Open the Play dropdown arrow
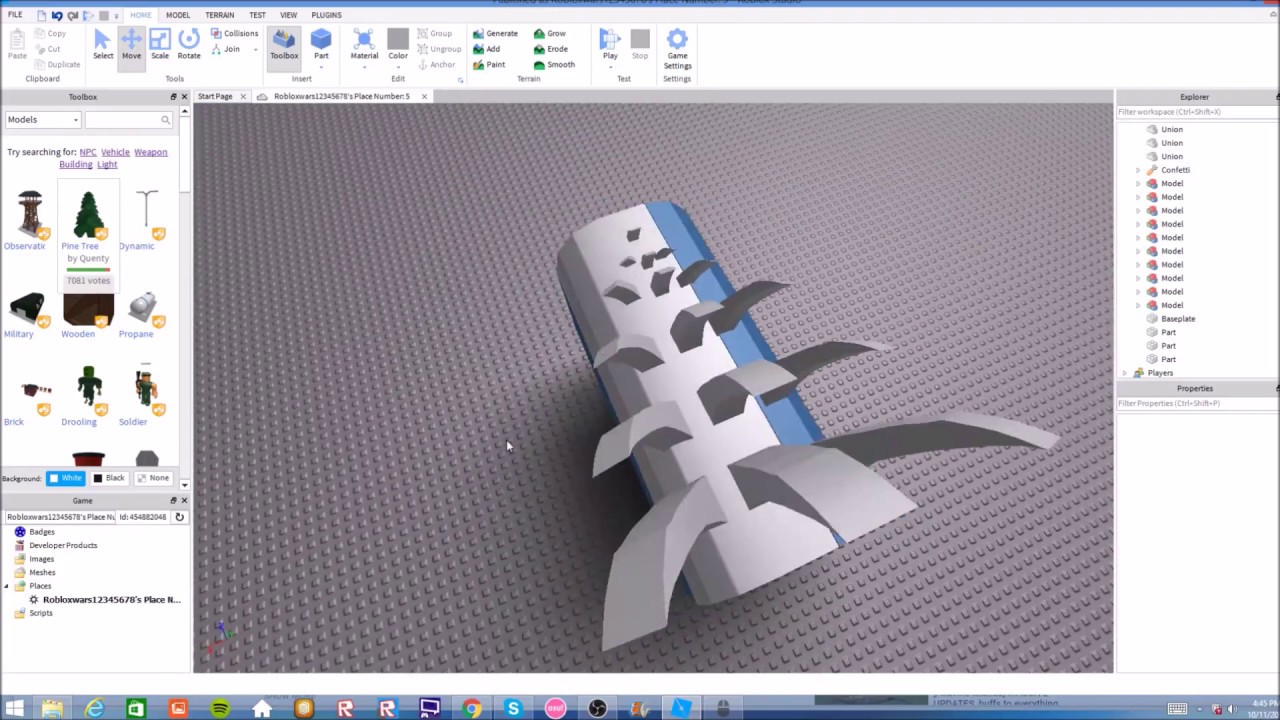The width and height of the screenshot is (1280, 720). 610,67
